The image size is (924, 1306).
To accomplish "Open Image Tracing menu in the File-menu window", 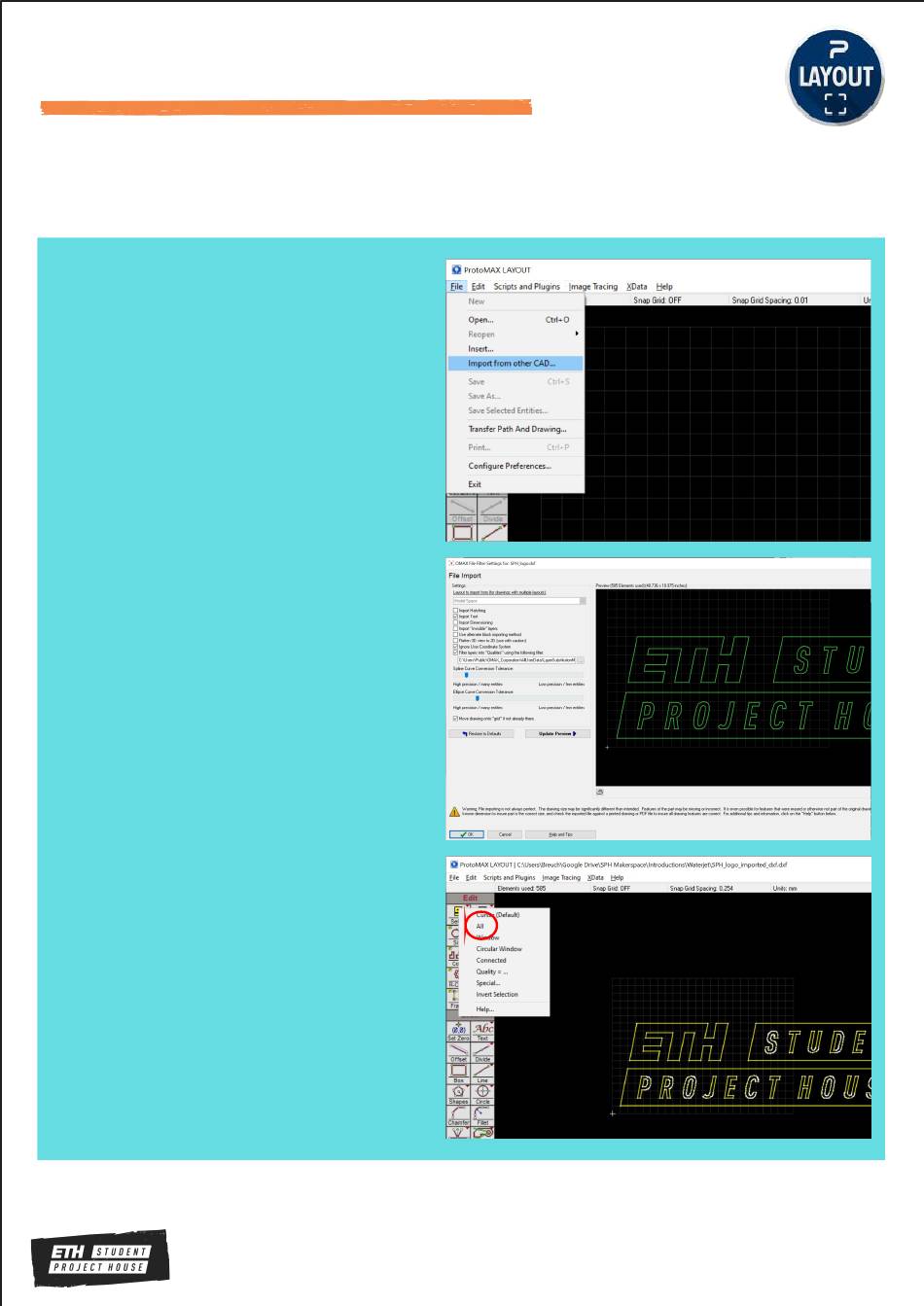I will tap(593, 287).
